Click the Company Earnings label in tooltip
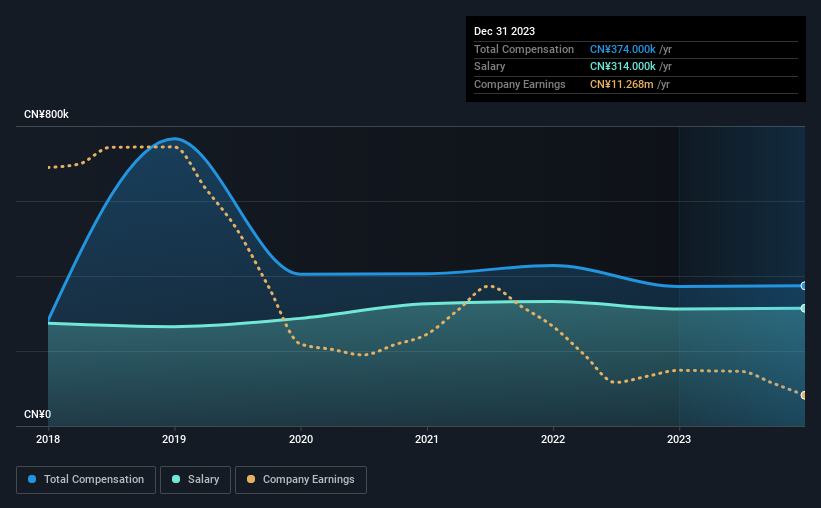 point(519,84)
